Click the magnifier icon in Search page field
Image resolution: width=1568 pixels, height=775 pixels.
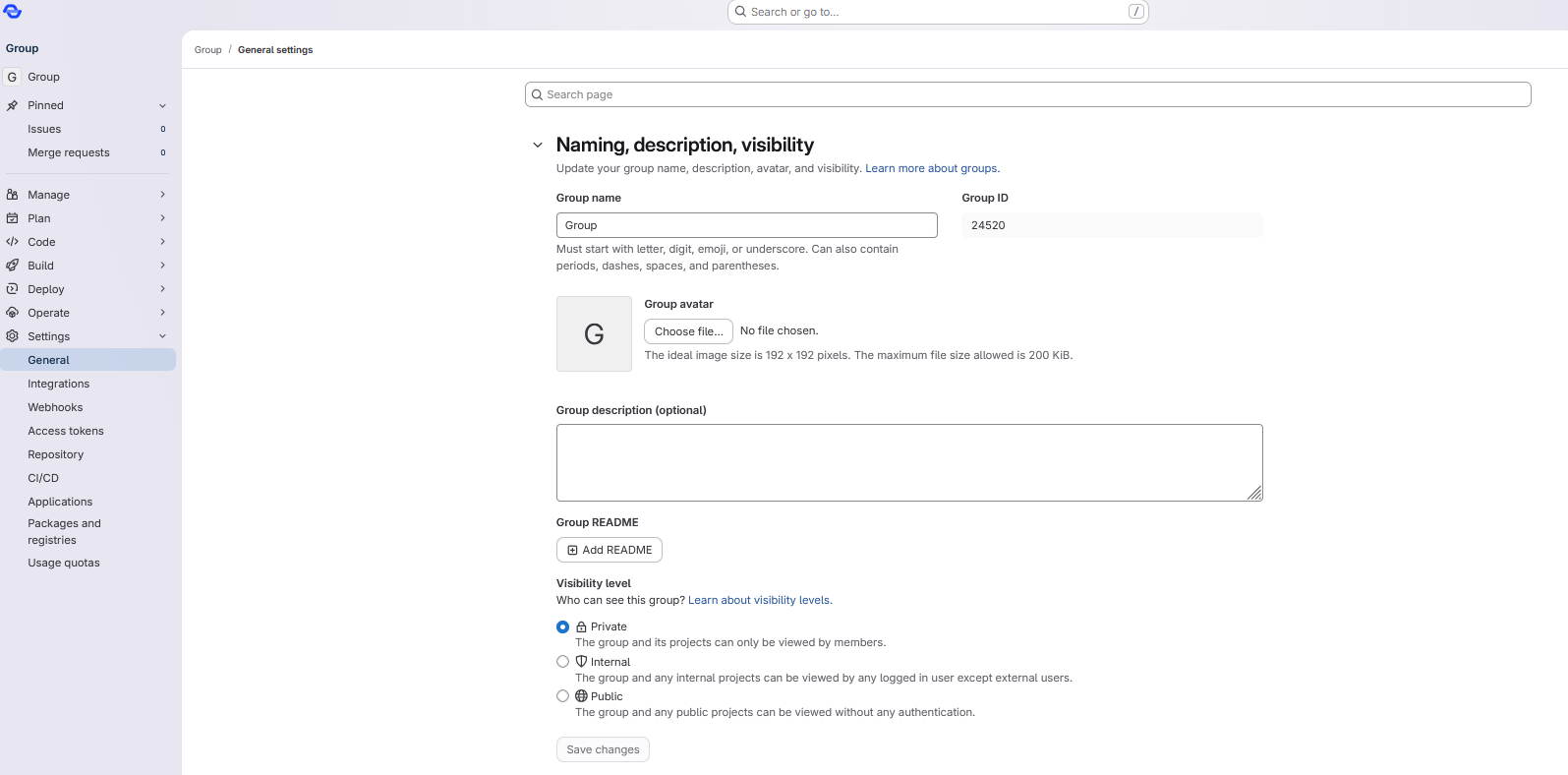point(538,94)
